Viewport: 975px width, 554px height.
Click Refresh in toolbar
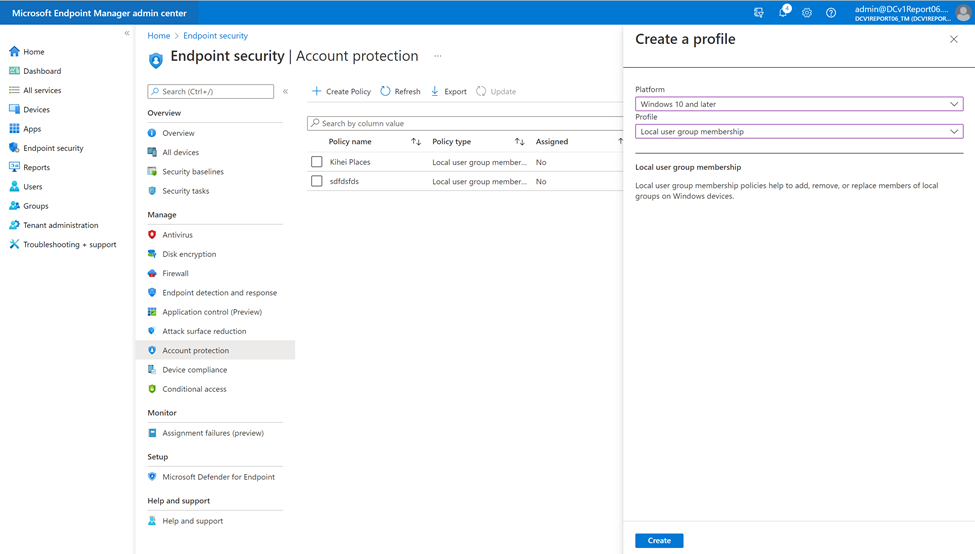click(400, 91)
